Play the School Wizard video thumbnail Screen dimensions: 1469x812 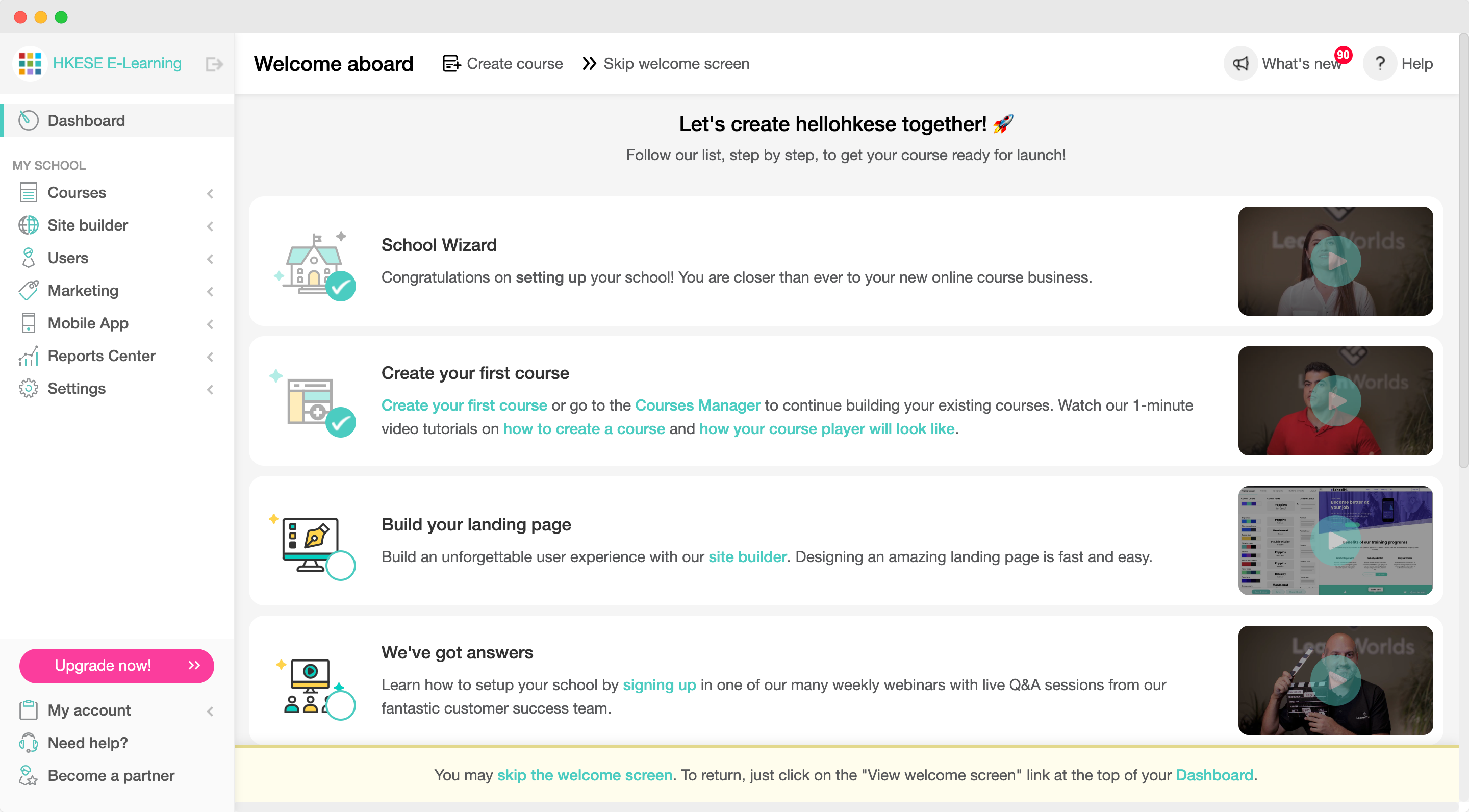(x=1335, y=261)
